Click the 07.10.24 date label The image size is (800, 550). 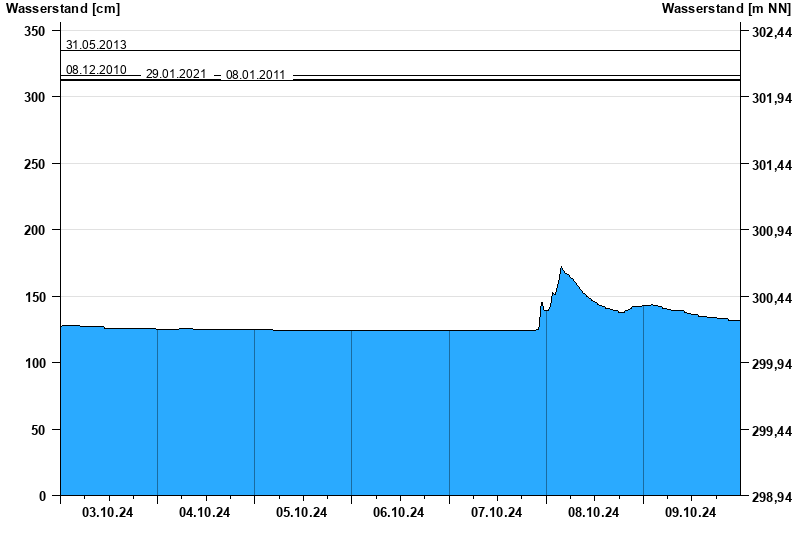pyautogui.click(x=497, y=513)
